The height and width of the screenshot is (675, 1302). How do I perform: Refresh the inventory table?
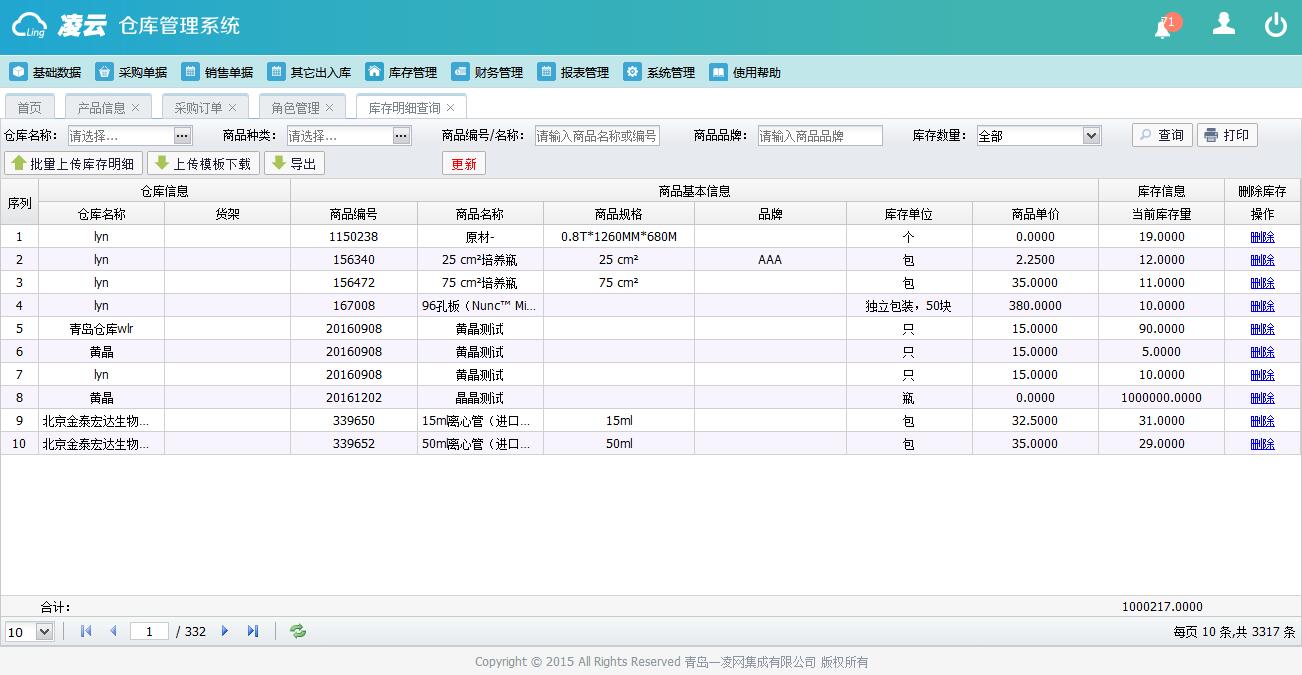click(x=298, y=631)
